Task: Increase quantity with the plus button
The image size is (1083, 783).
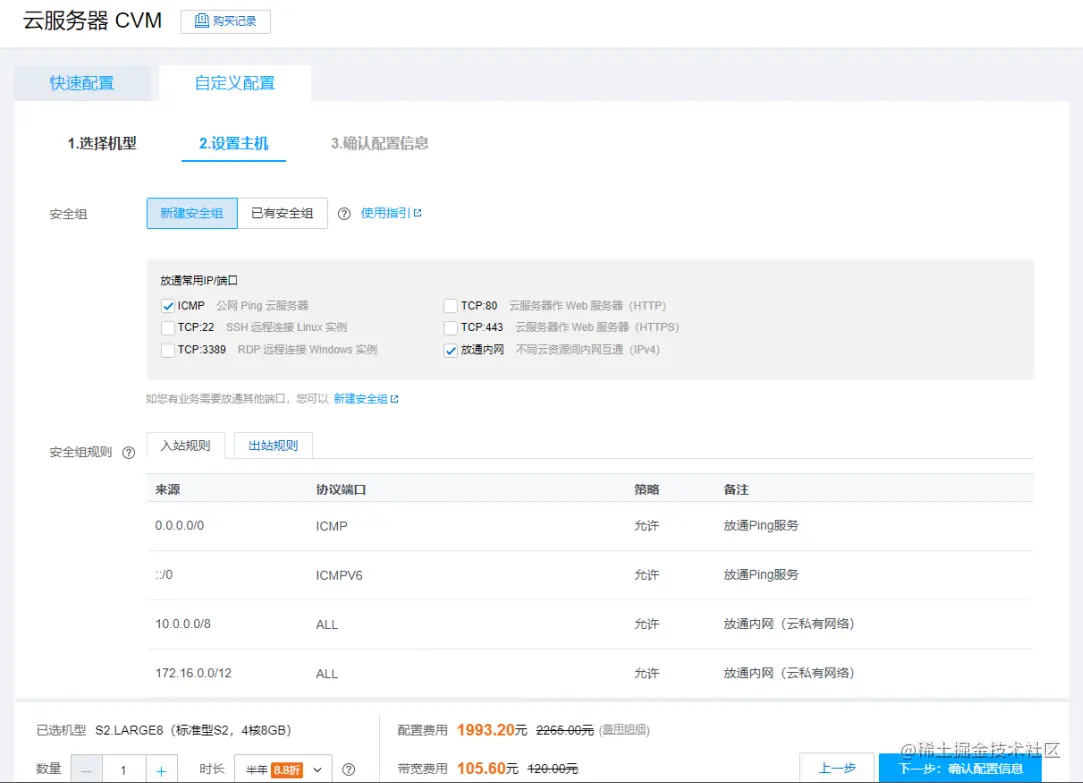Action: click(x=161, y=770)
